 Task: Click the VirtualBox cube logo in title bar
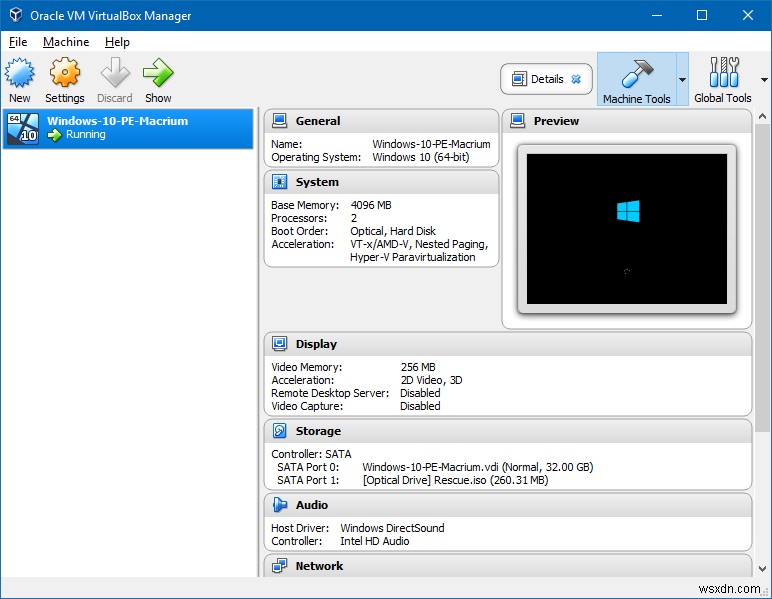[16, 15]
